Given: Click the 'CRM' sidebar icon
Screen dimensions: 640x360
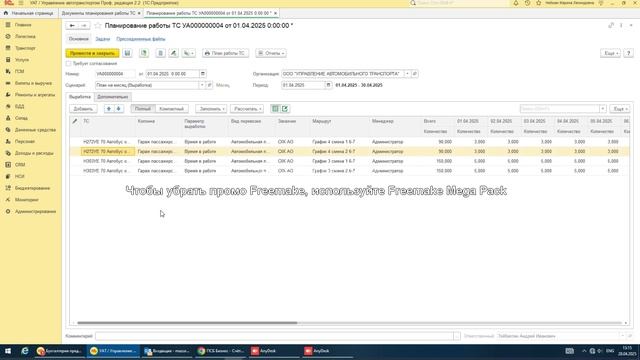Looking at the screenshot, I should tap(8, 164).
